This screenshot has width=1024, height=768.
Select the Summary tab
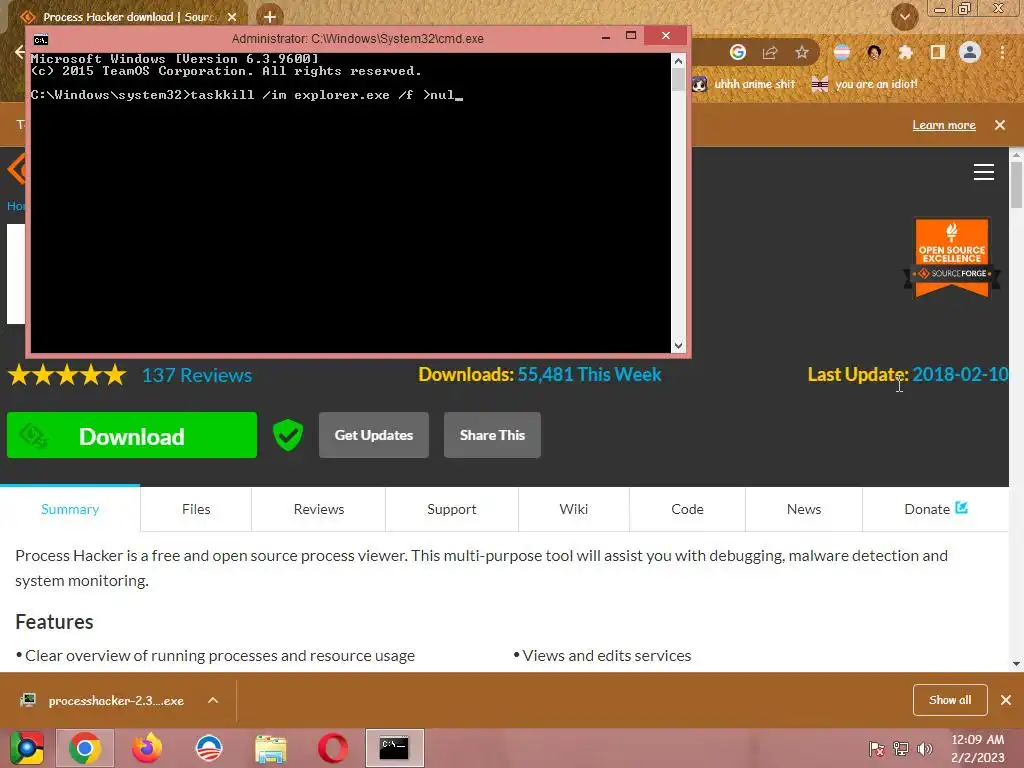pyautogui.click(x=70, y=509)
